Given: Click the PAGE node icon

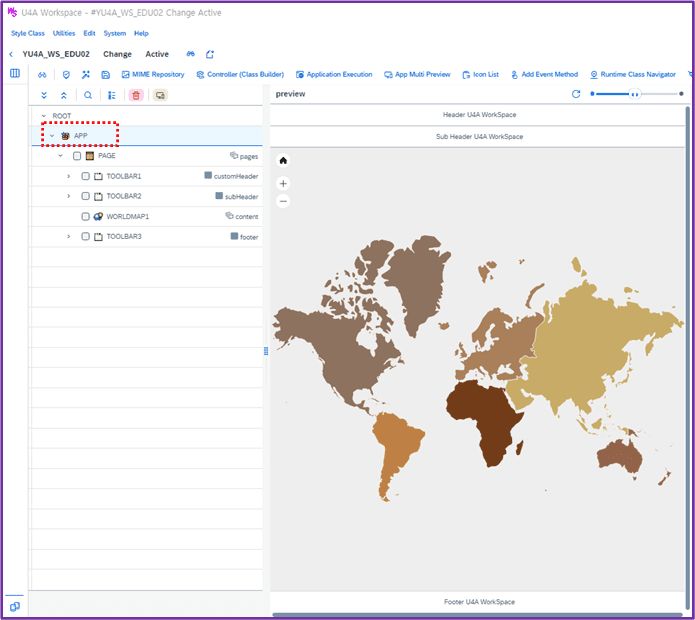Looking at the screenshot, I should [x=90, y=156].
